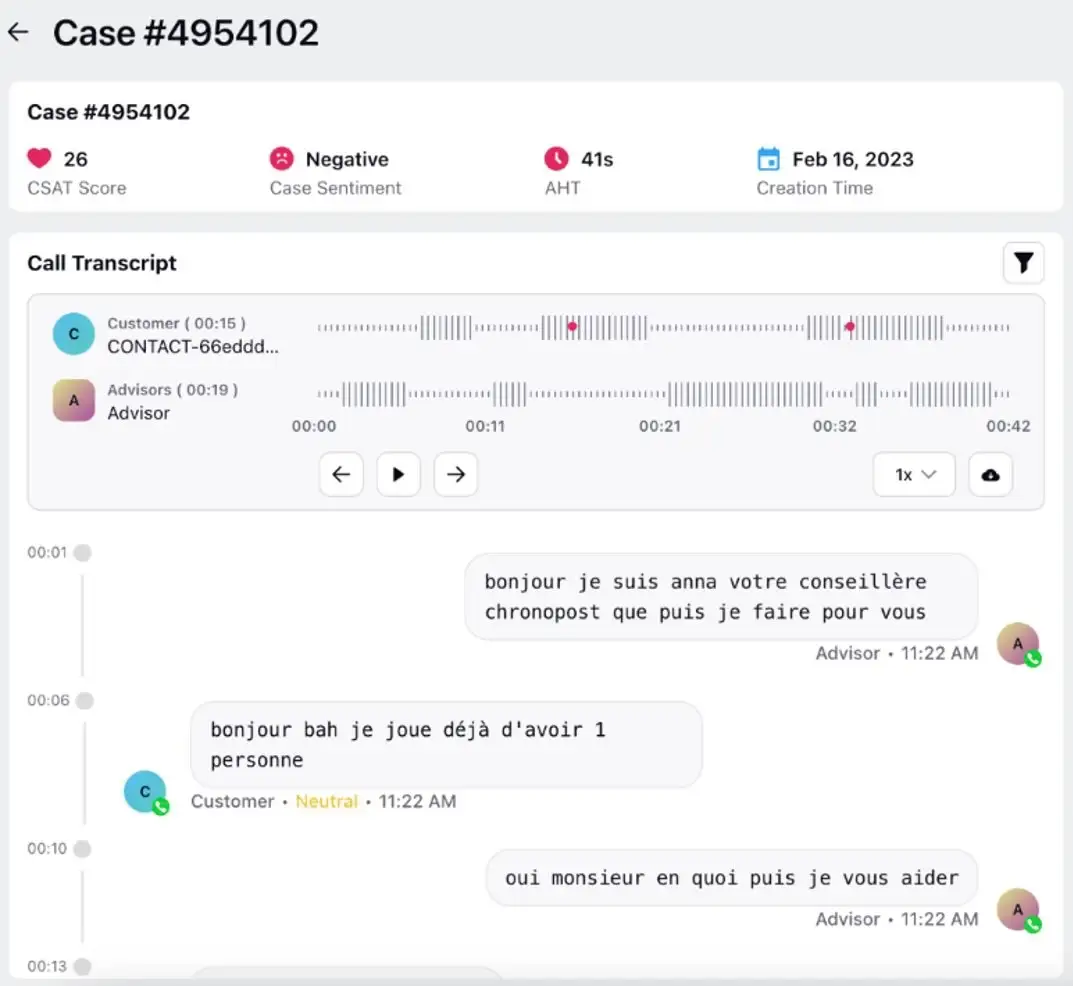Download the call recording via cloud icon
The image size is (1073, 986).
tap(990, 474)
